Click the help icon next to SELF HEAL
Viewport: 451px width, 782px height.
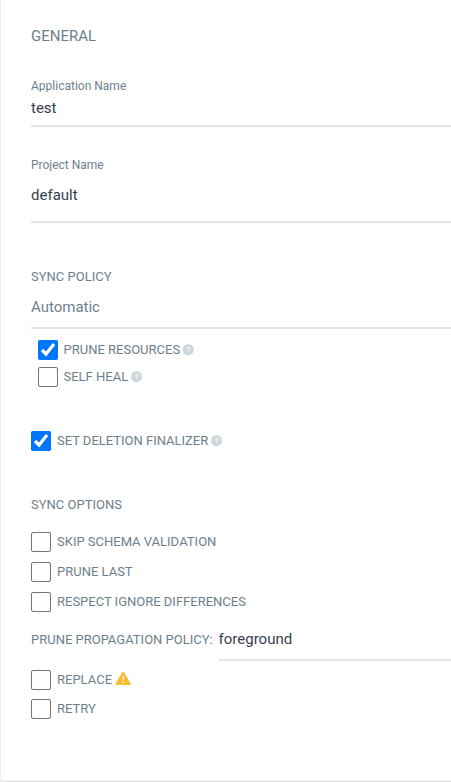click(136, 377)
